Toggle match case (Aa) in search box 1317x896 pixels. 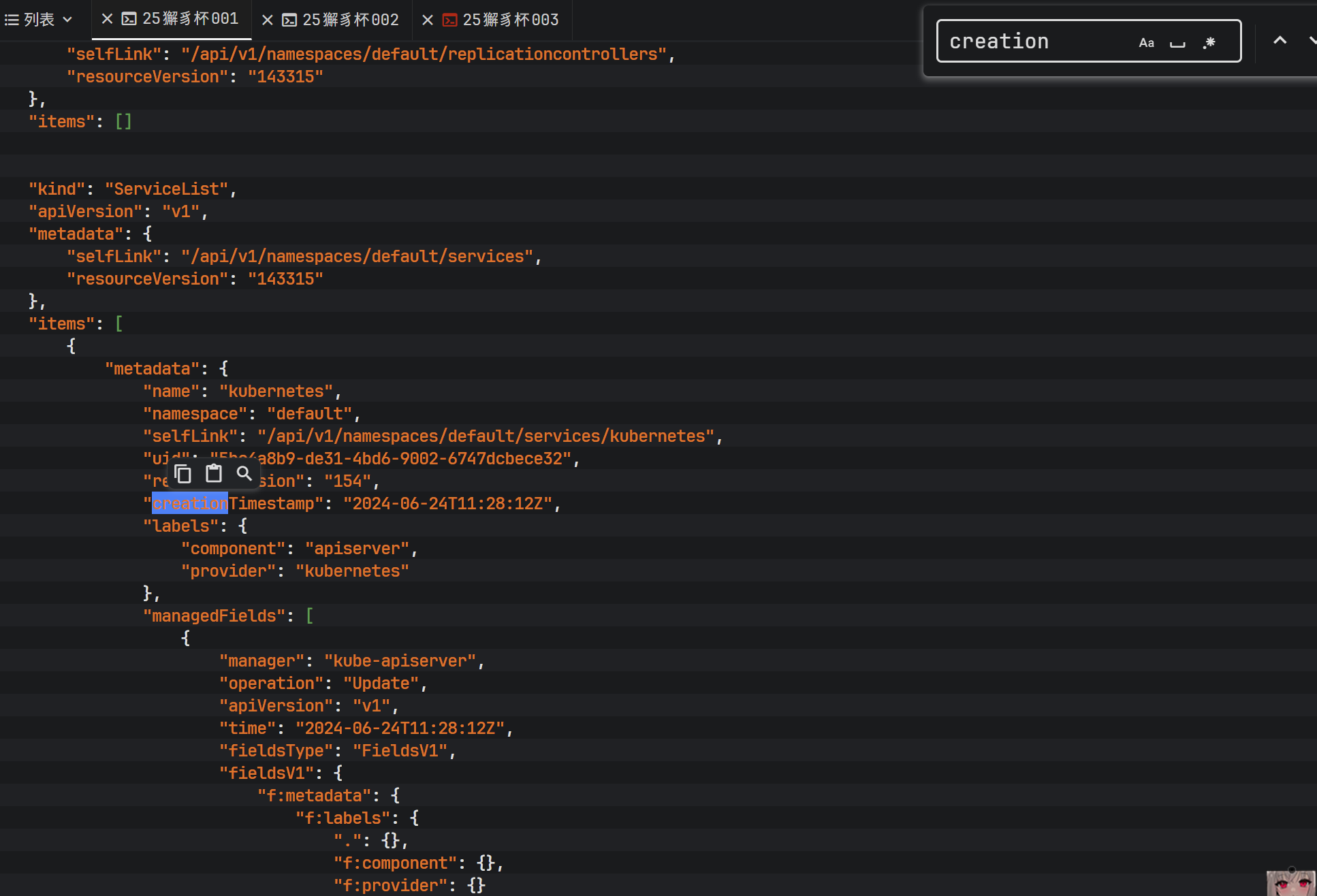click(x=1146, y=43)
